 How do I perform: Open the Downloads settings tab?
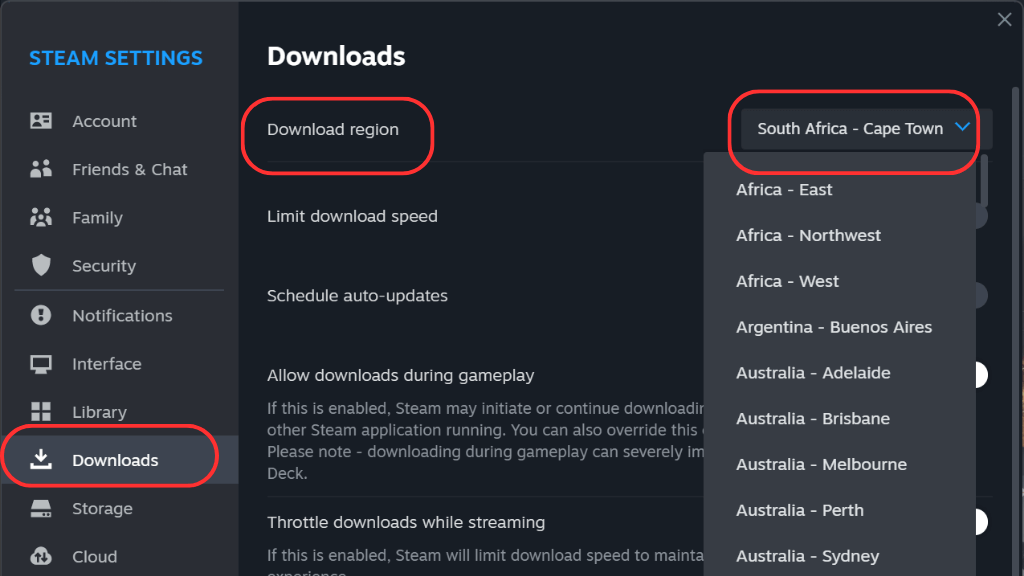115,460
